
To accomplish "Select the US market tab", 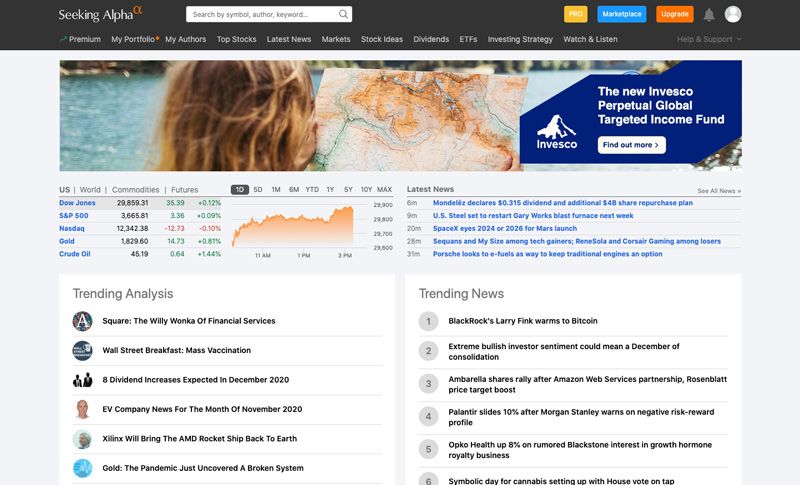I will pyautogui.click(x=64, y=190).
